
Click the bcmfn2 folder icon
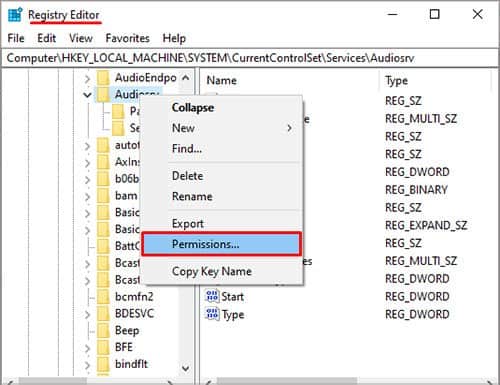tap(103, 297)
